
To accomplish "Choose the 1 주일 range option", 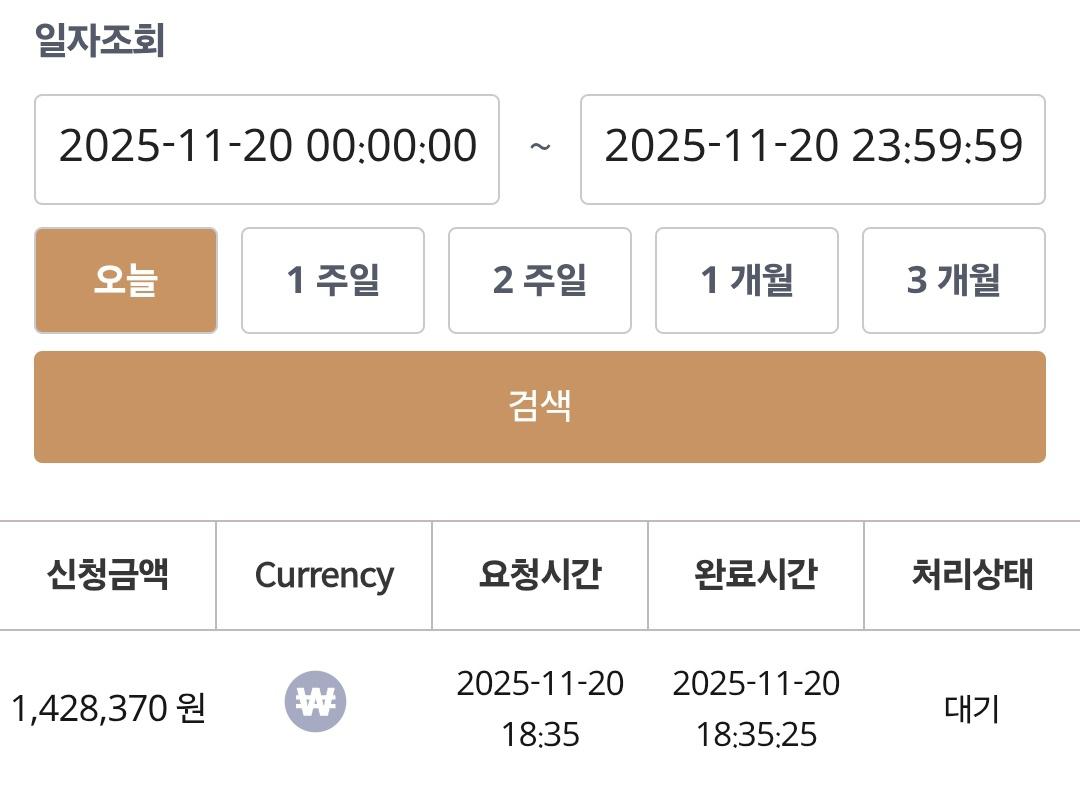I will [332, 280].
